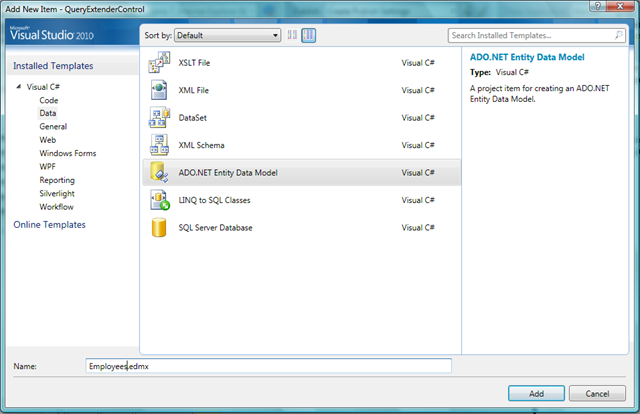Image resolution: width=640 pixels, height=414 pixels.
Task: Close the Add New Item dialog
Action: (x=620, y=6)
